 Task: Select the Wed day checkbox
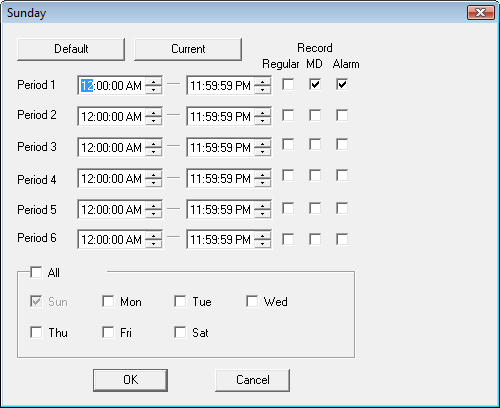(252, 301)
